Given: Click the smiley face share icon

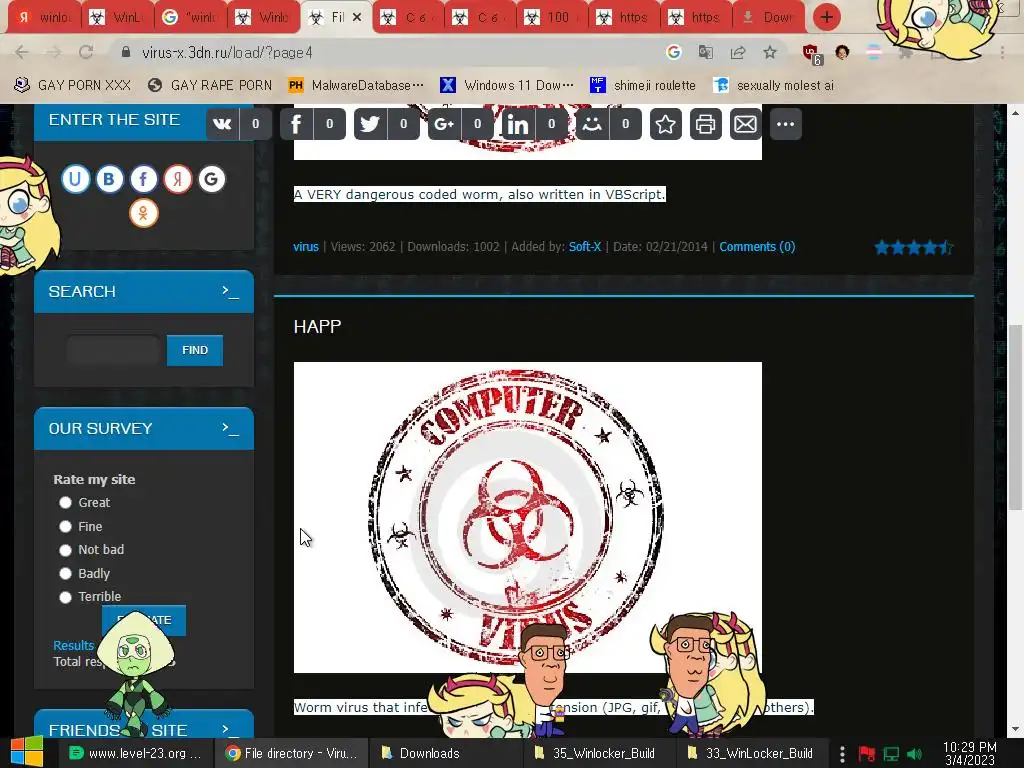Looking at the screenshot, I should point(592,124).
